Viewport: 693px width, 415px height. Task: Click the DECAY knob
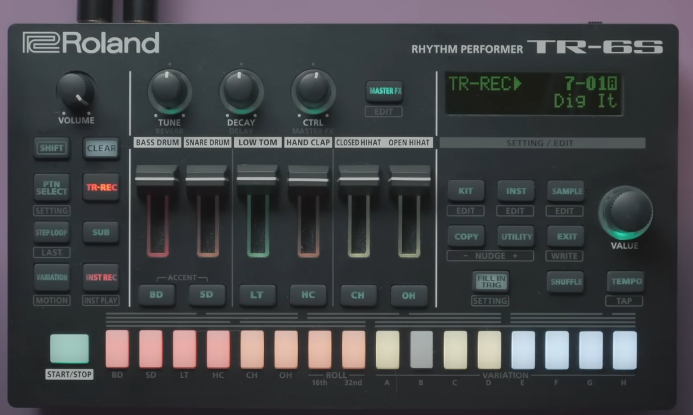tap(241, 91)
